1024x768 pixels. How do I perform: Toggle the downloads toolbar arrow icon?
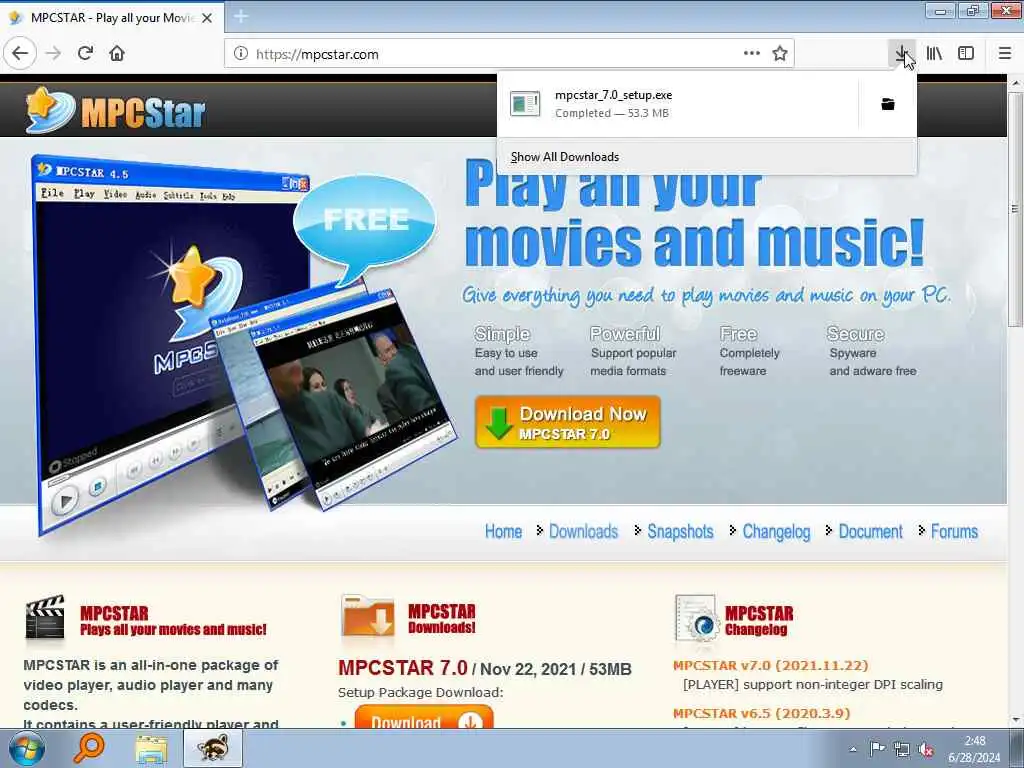click(902, 54)
